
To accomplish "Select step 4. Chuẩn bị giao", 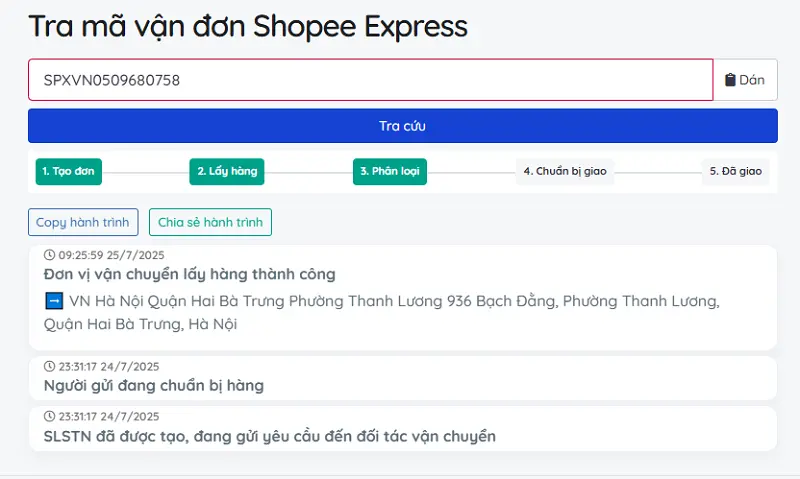I will tap(565, 171).
